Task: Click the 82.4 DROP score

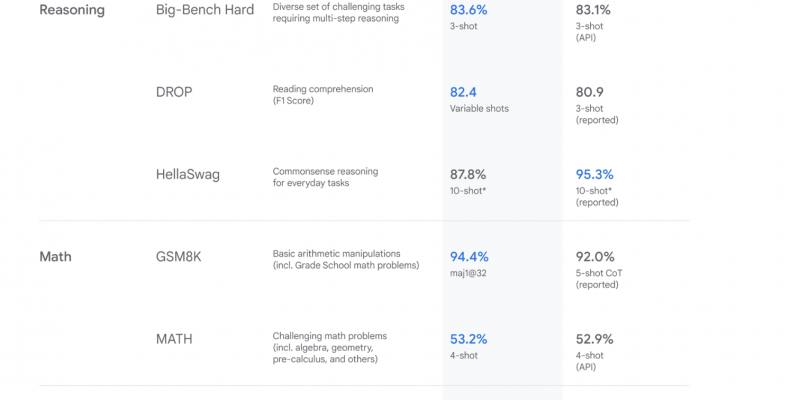Action: pyautogui.click(x=463, y=92)
